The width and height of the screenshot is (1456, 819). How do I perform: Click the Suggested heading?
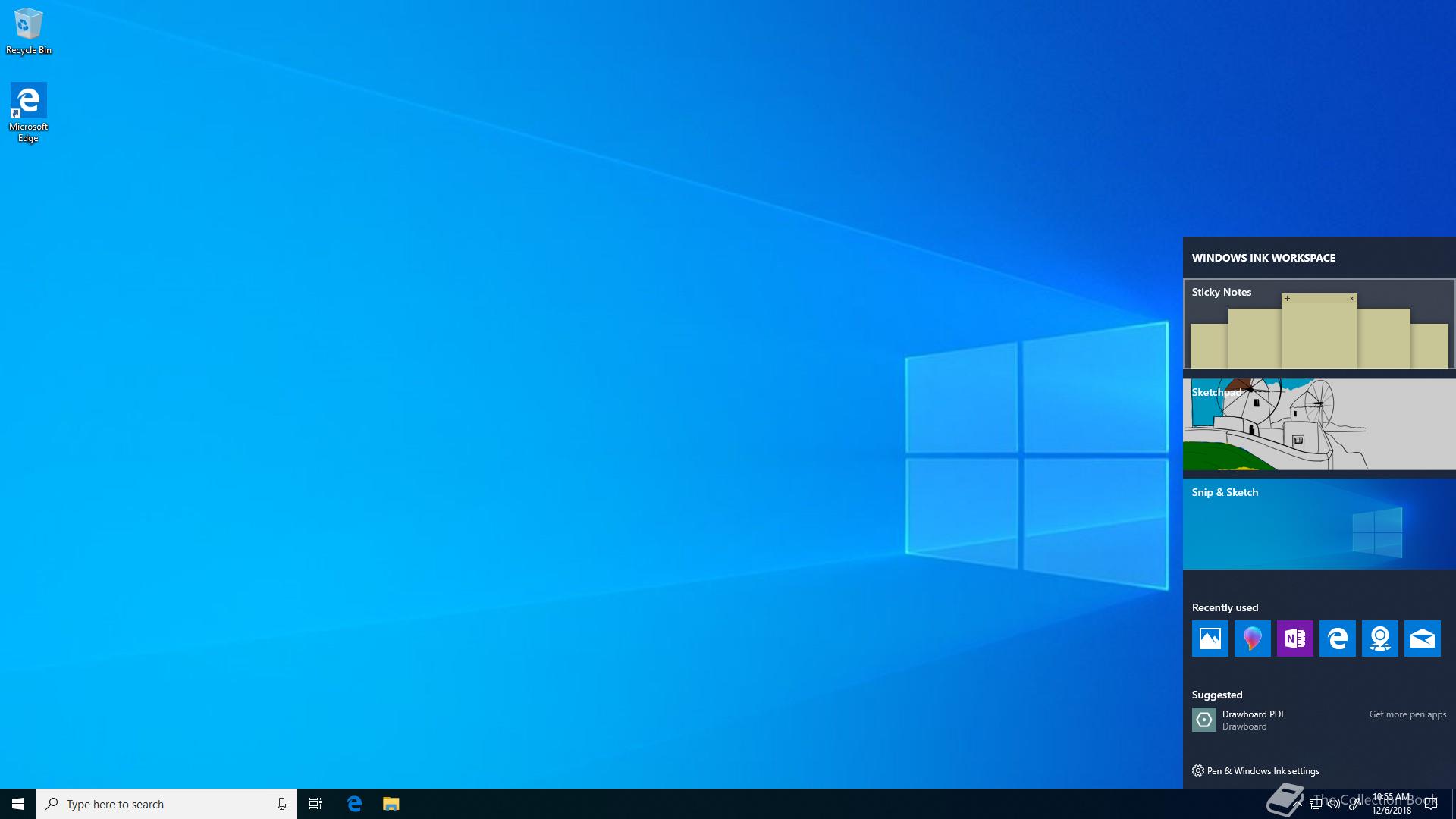click(1216, 695)
